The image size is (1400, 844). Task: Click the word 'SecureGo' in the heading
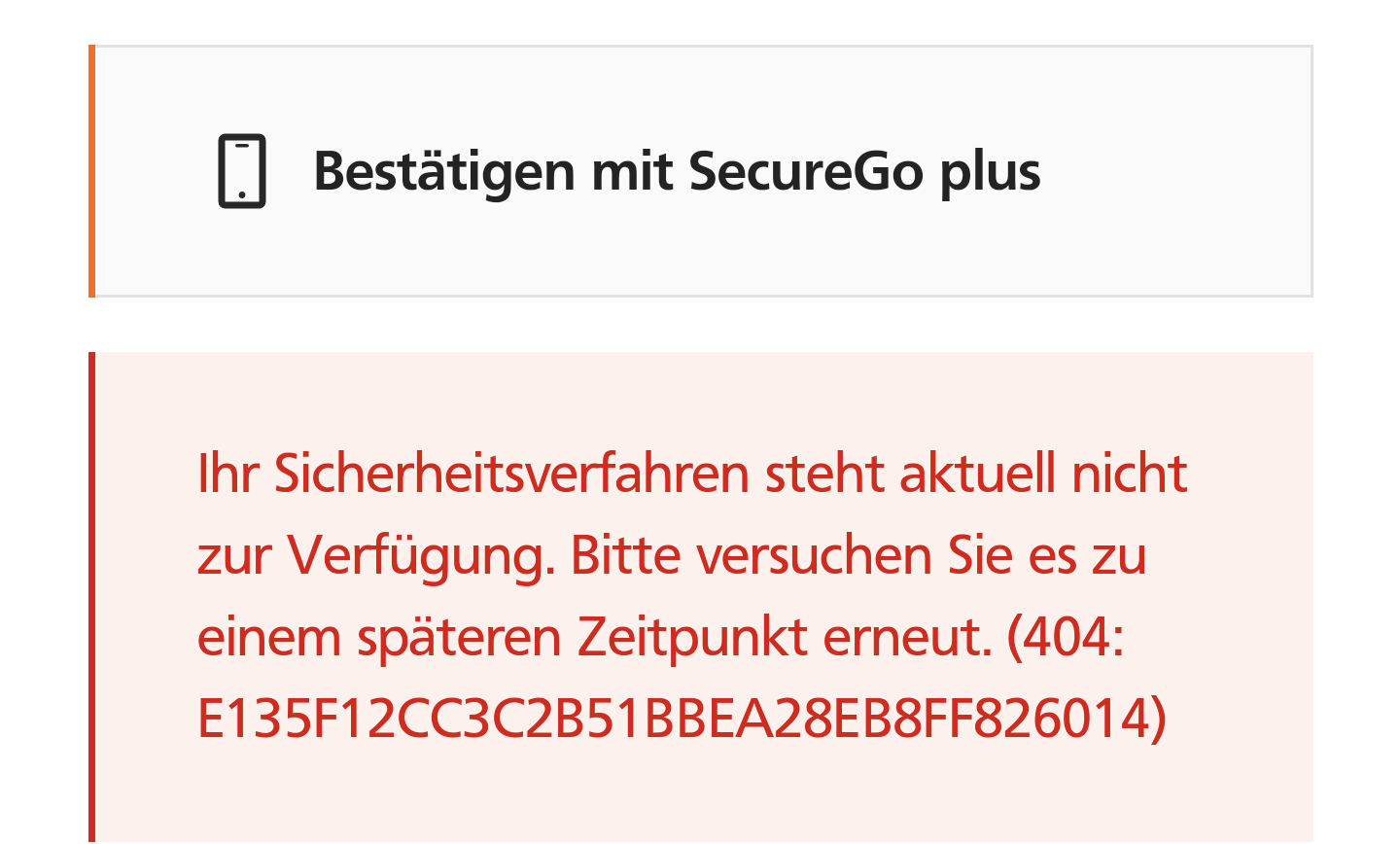point(806,172)
